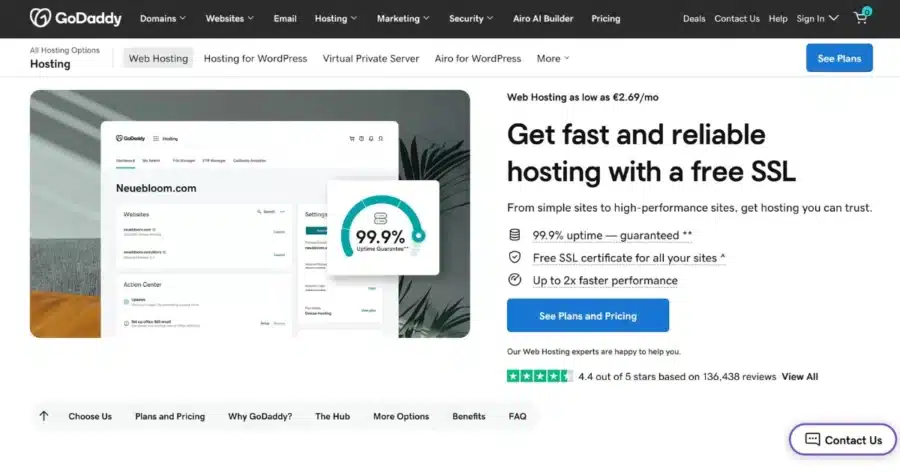Open the shopping cart icon
This screenshot has width=900, height=473.
point(861,18)
